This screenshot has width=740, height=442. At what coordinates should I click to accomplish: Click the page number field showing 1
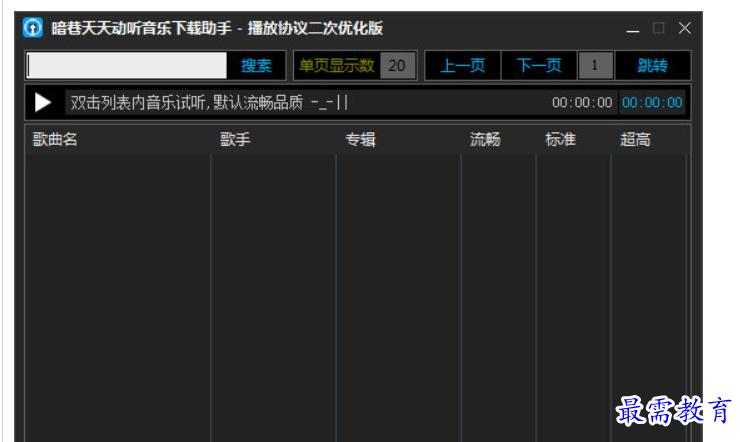pos(595,65)
